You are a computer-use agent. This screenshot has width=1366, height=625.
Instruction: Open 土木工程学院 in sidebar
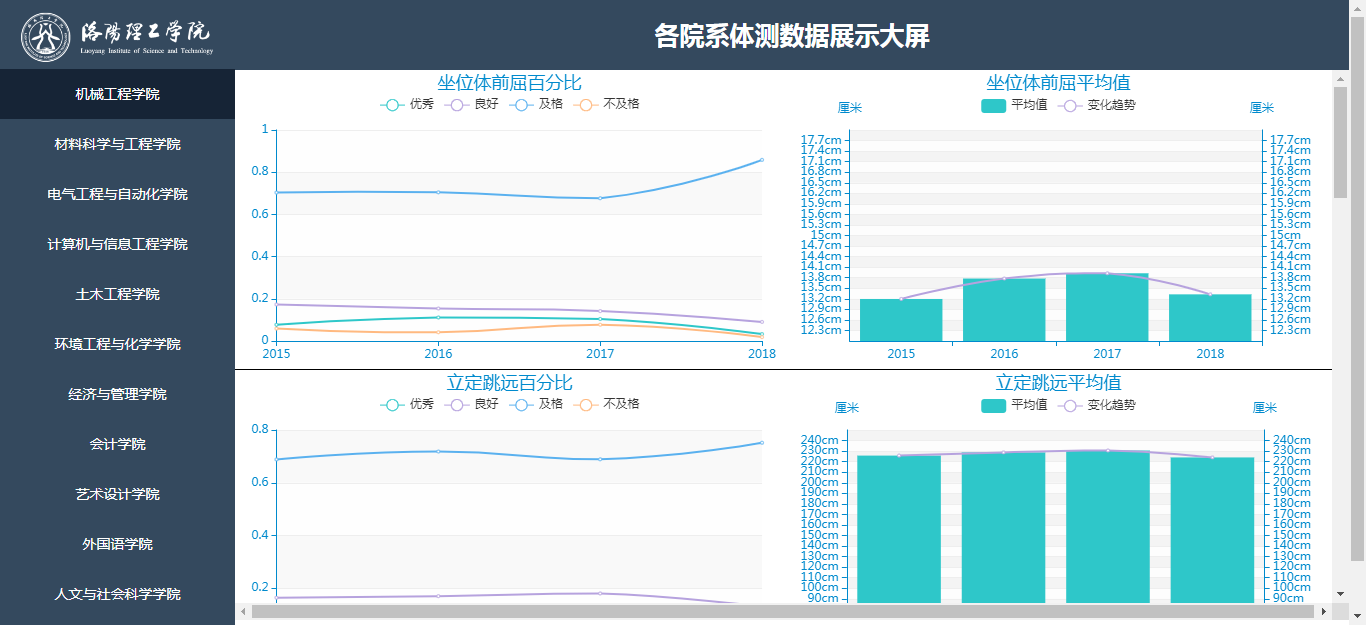pyautogui.click(x=117, y=294)
